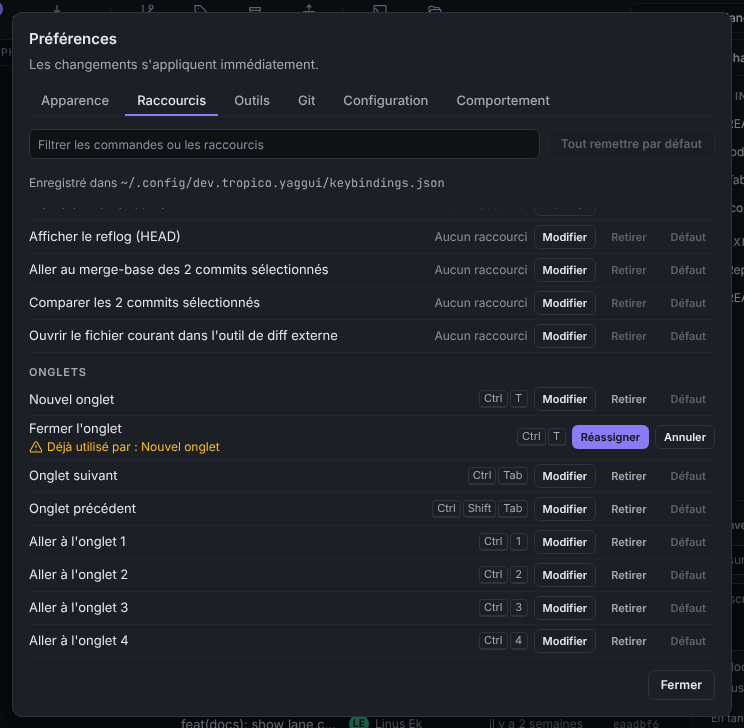Focus the shortcut filter search field
The height and width of the screenshot is (728, 744).
tap(284, 144)
